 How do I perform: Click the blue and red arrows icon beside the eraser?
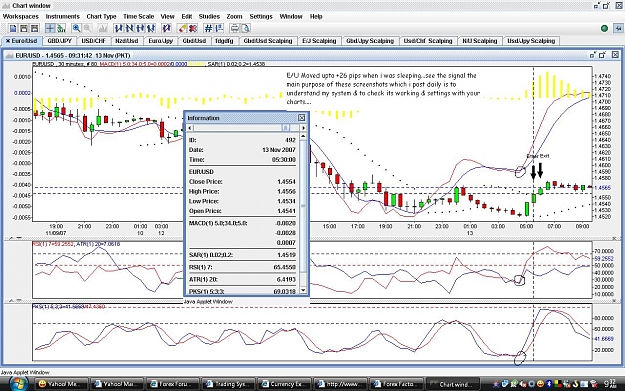click(x=167, y=28)
